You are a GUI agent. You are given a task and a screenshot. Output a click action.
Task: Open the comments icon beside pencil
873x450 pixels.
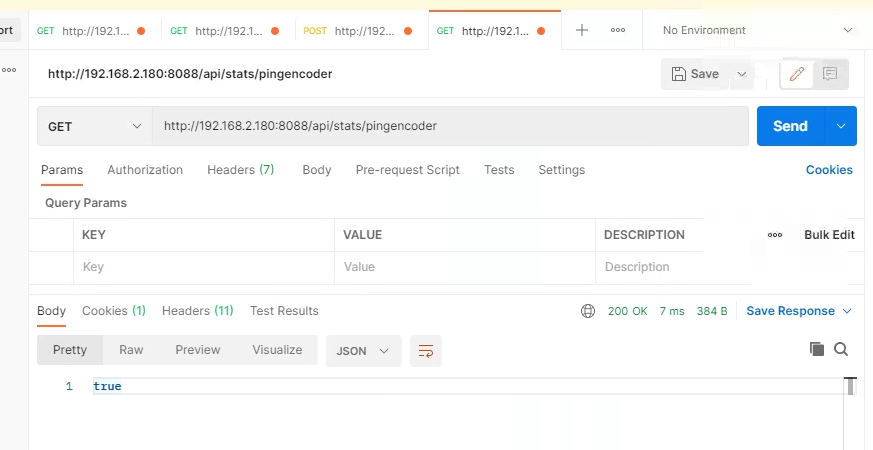(x=830, y=74)
